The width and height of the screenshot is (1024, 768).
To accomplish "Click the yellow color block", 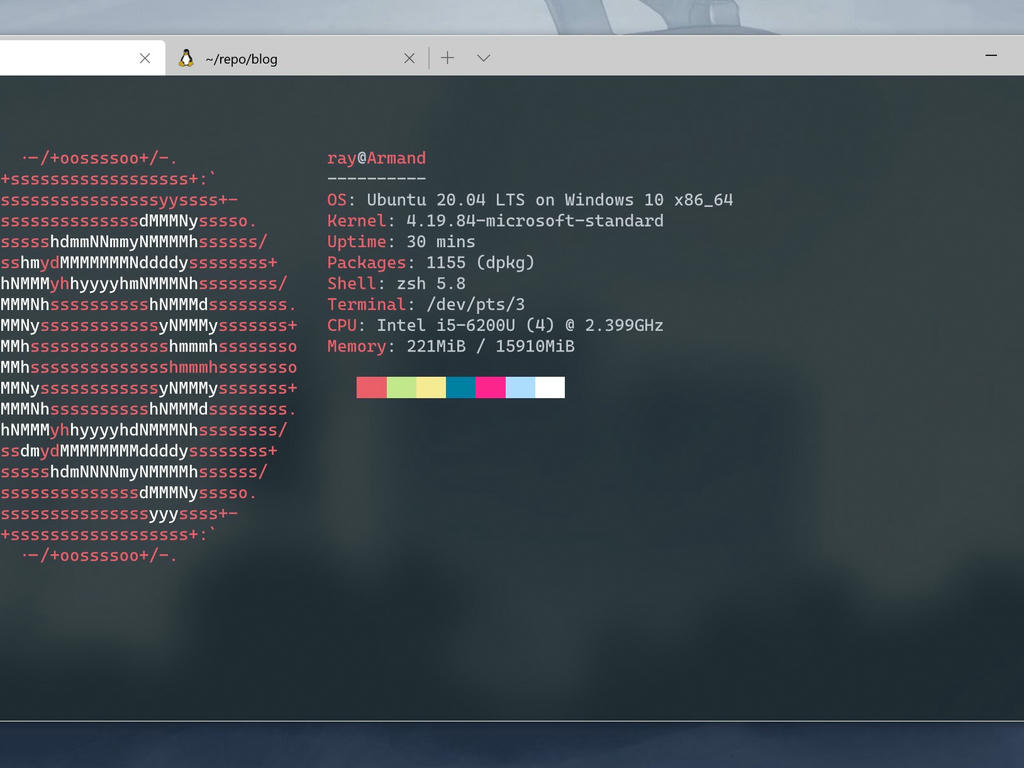I will [x=431, y=387].
